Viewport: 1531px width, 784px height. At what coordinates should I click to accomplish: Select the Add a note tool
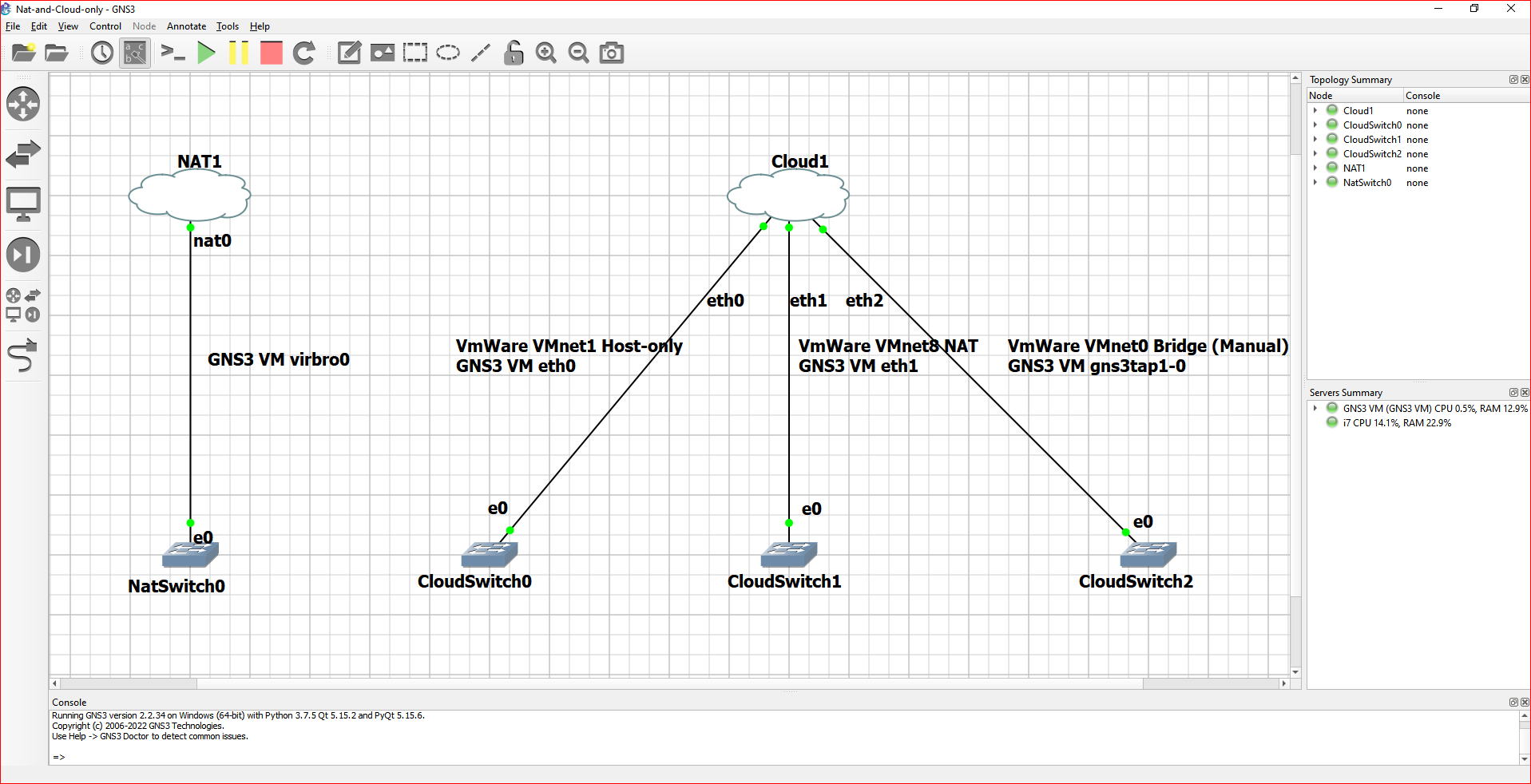tap(349, 53)
